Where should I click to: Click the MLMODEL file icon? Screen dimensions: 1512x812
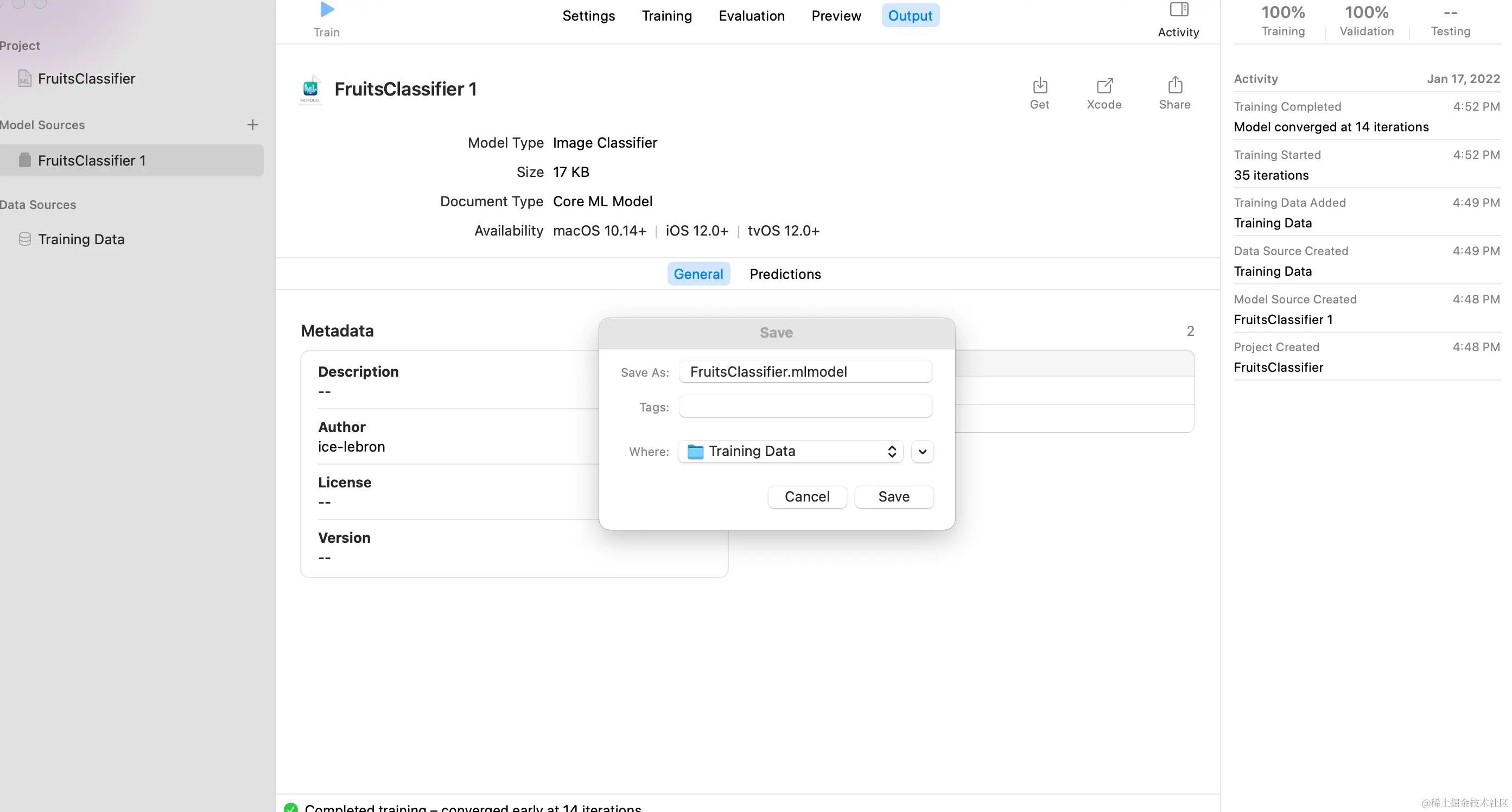click(310, 89)
